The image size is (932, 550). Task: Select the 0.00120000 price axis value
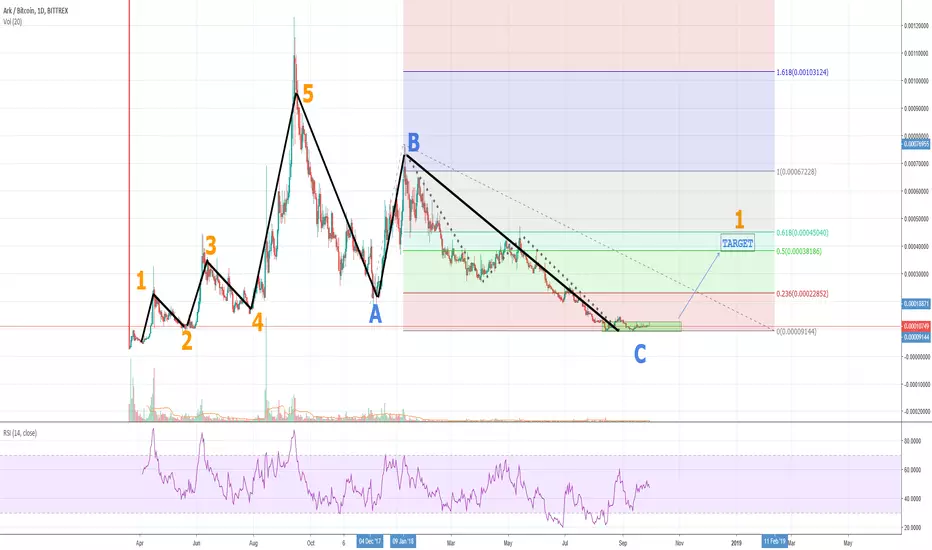pyautogui.click(x=916, y=26)
